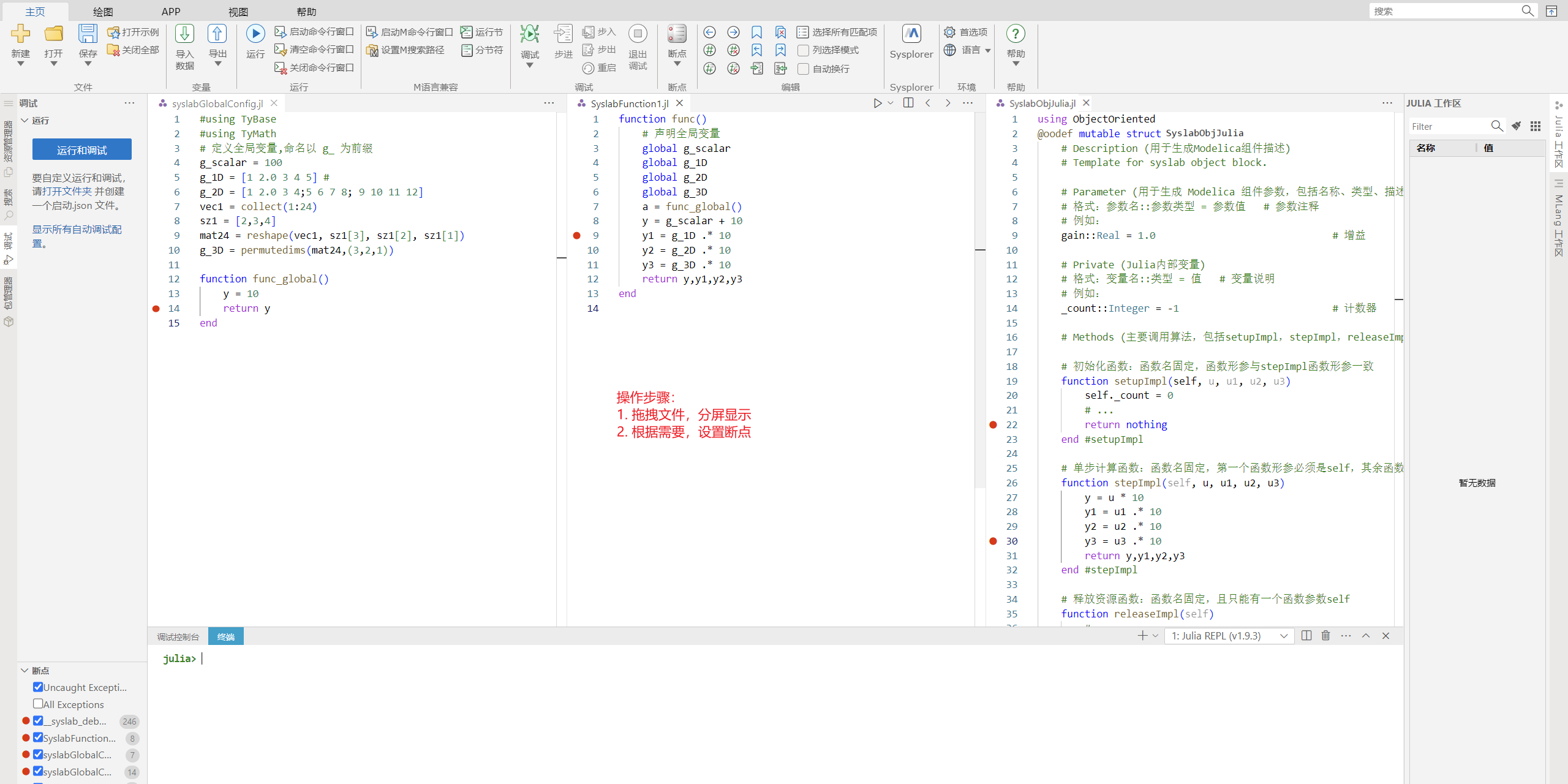Click the 导出 export icon
The height and width of the screenshot is (784, 1568).
pyautogui.click(x=217, y=34)
